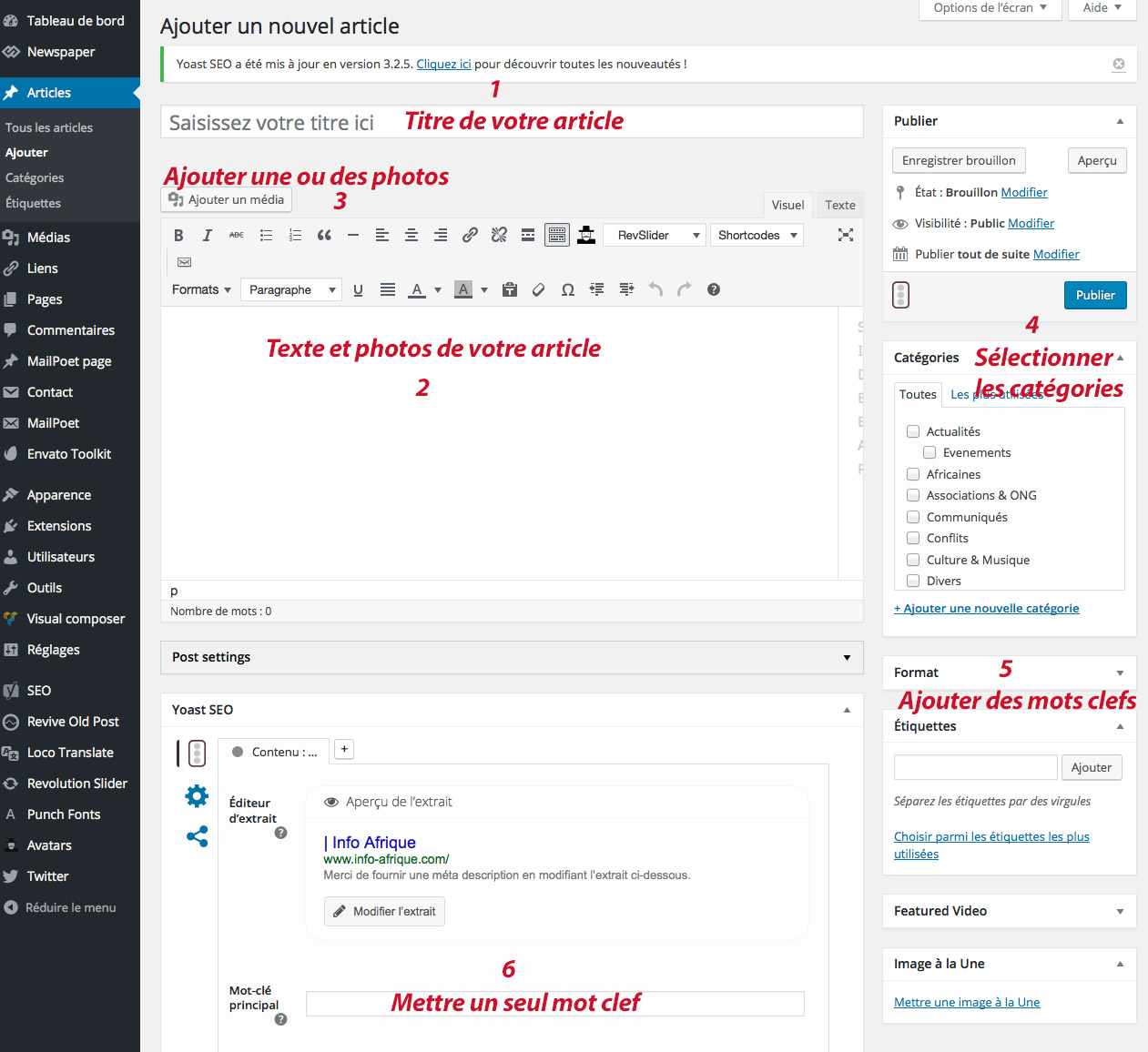
Task: Click the insert link icon
Action: 470,236
